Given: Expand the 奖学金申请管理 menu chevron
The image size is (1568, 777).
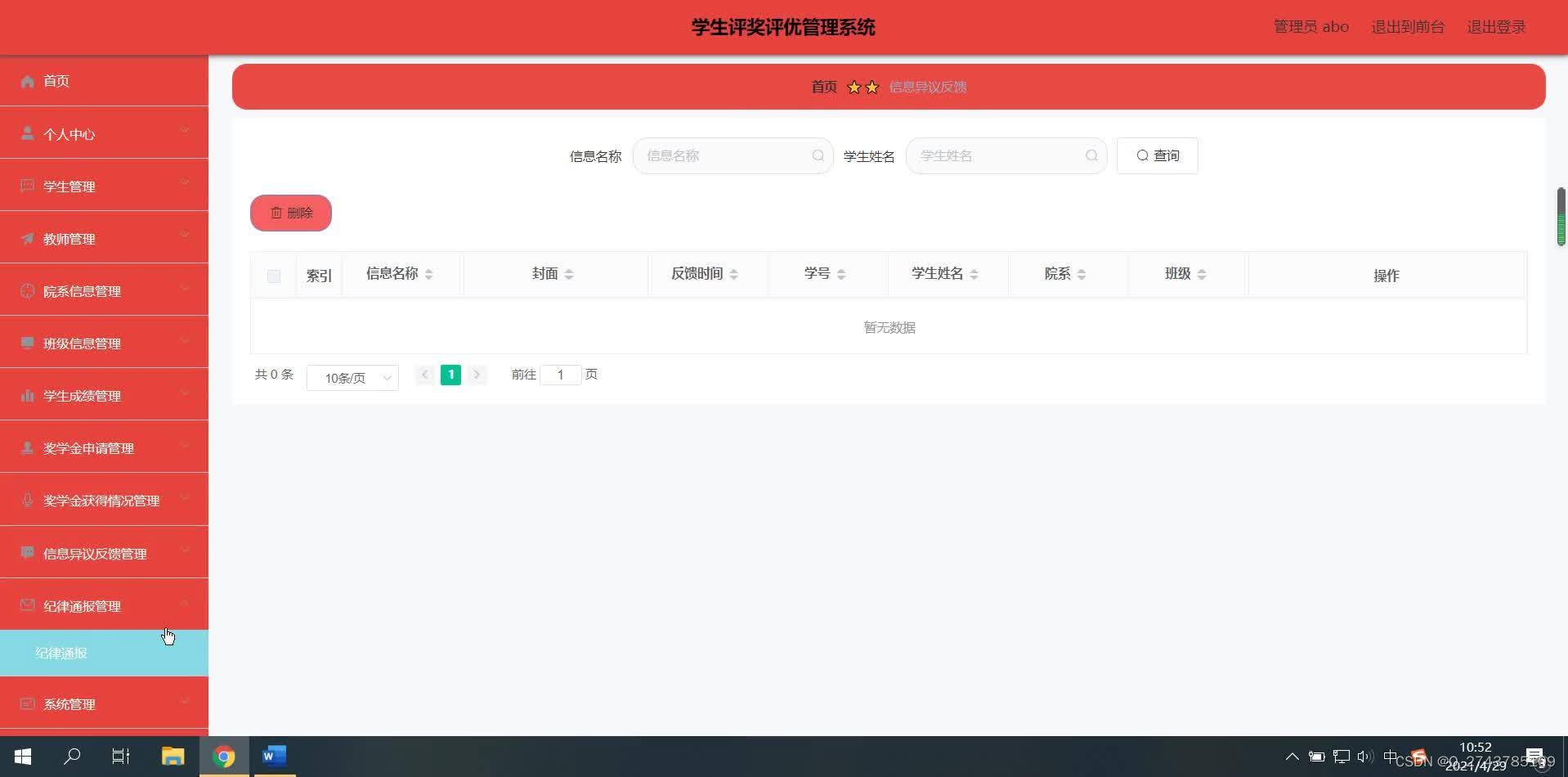Looking at the screenshot, I should pos(185,444).
